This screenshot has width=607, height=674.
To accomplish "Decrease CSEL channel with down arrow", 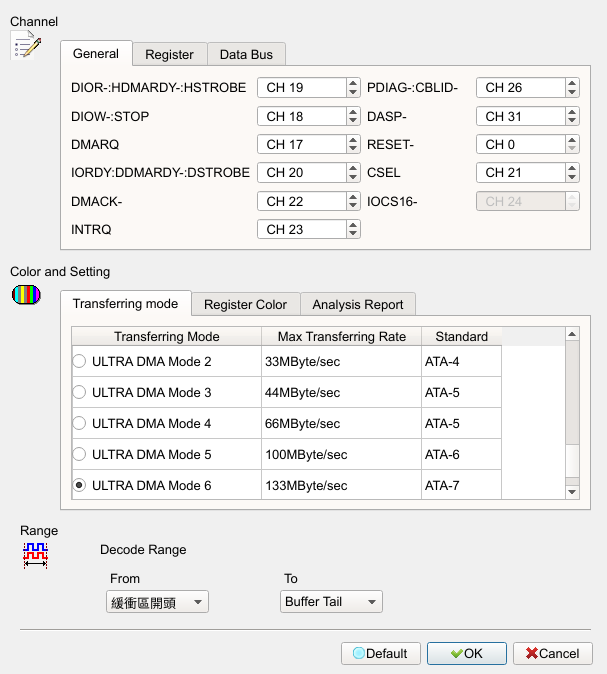I will pos(572,177).
